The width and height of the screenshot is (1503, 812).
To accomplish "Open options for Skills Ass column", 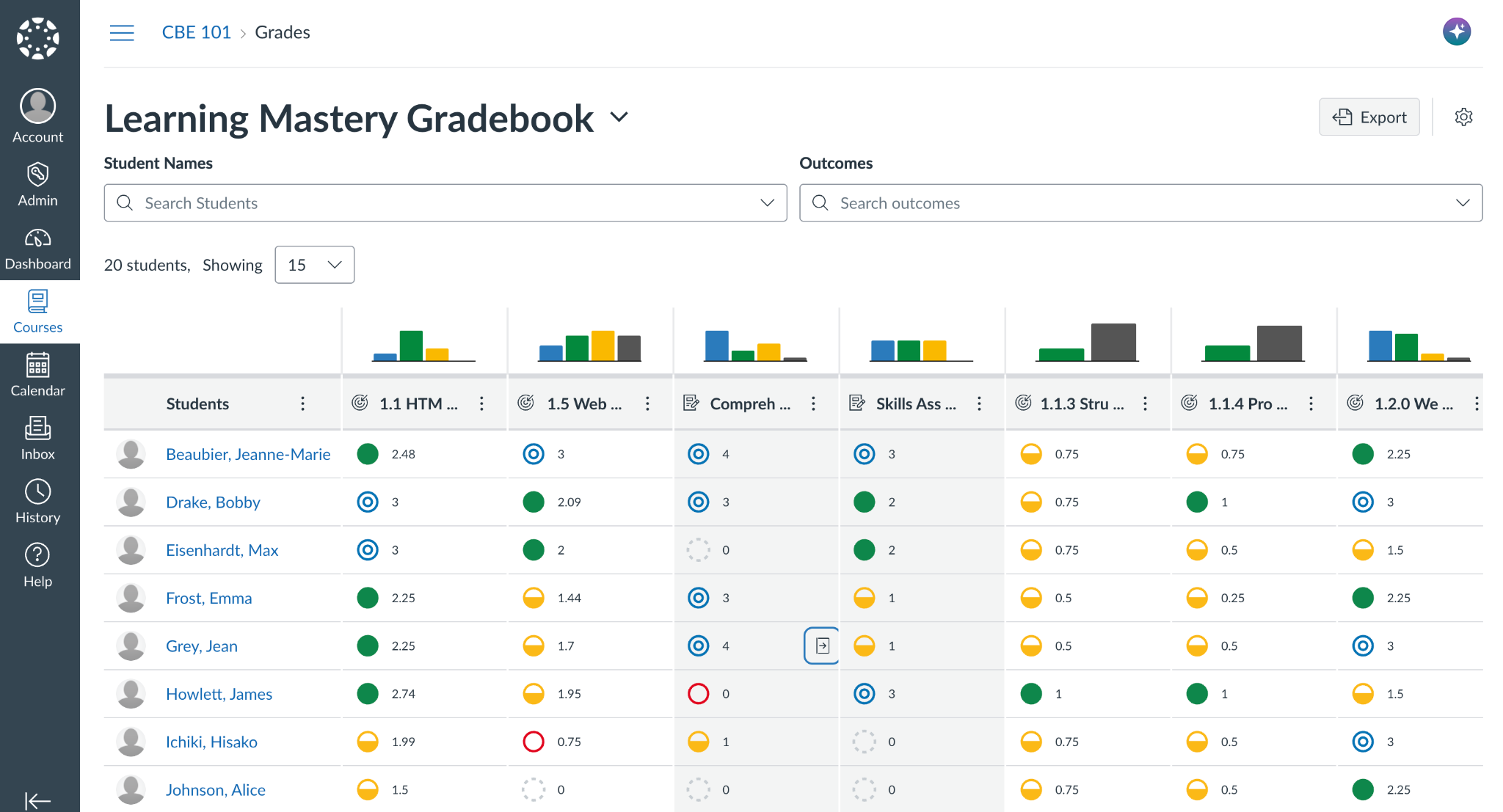I will [979, 403].
